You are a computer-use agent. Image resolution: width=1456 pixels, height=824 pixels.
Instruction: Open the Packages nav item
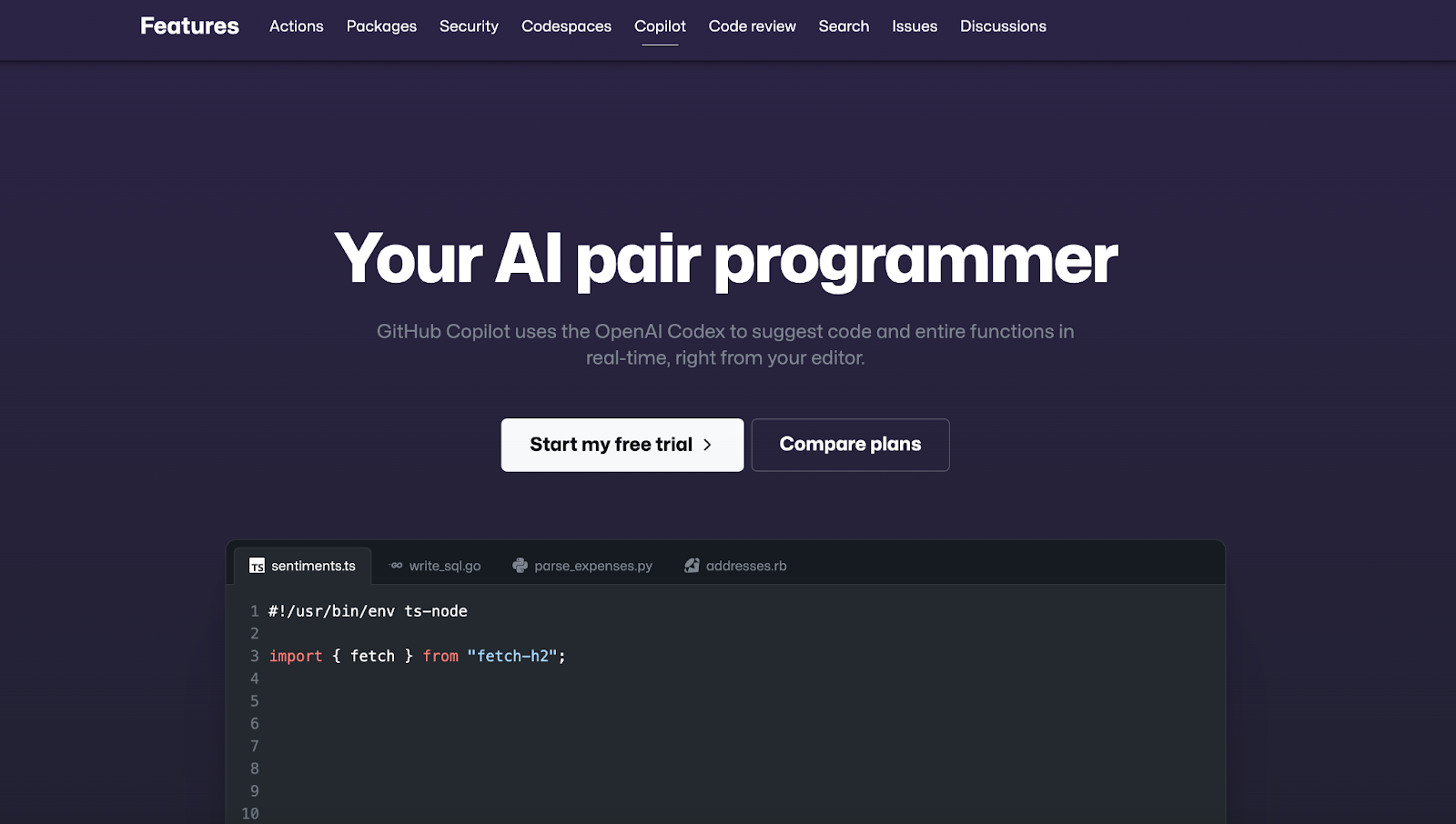point(381,26)
